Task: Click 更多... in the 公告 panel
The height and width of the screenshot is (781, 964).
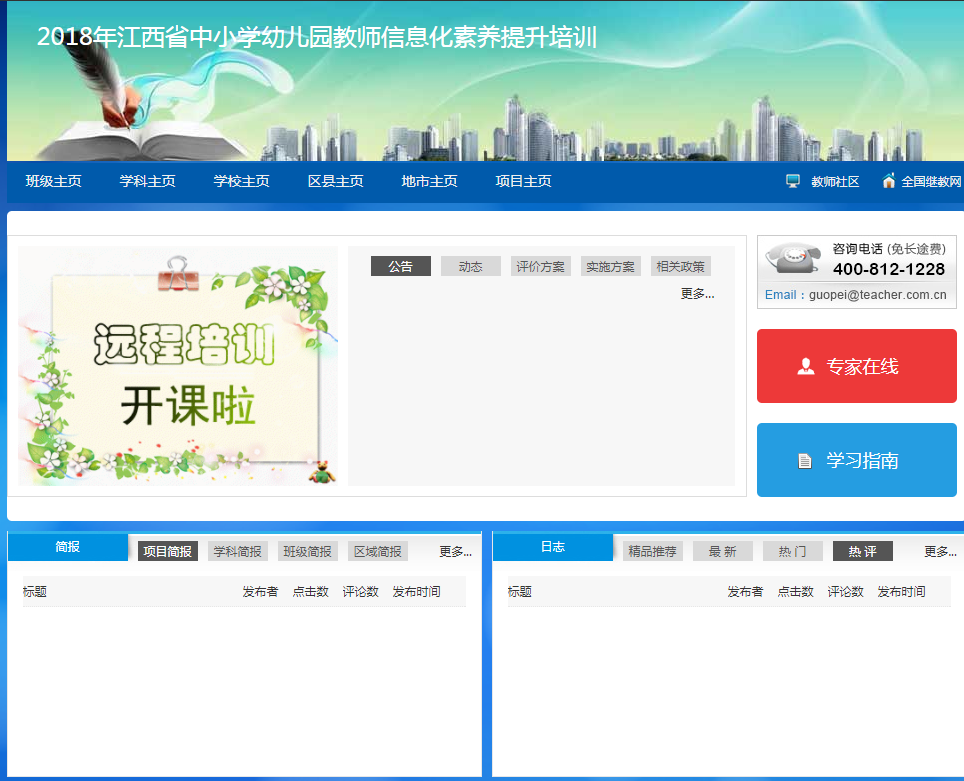Action: (x=697, y=293)
